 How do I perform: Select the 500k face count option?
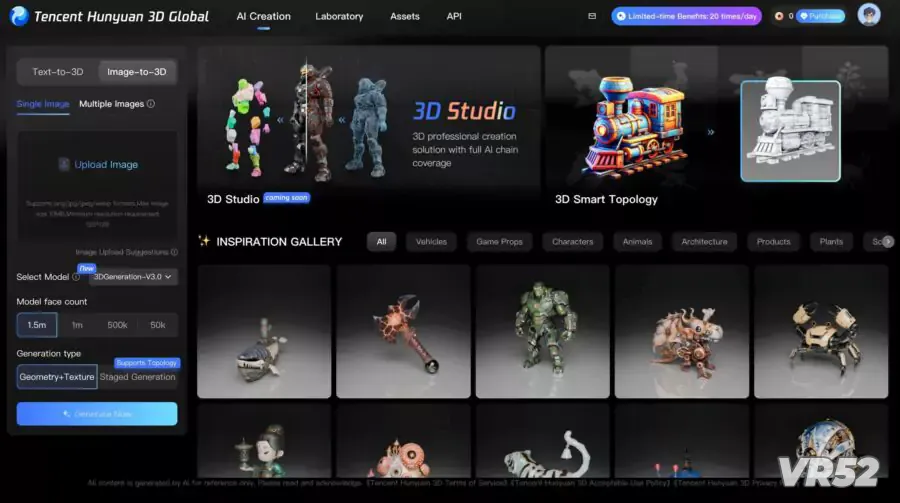click(x=117, y=325)
